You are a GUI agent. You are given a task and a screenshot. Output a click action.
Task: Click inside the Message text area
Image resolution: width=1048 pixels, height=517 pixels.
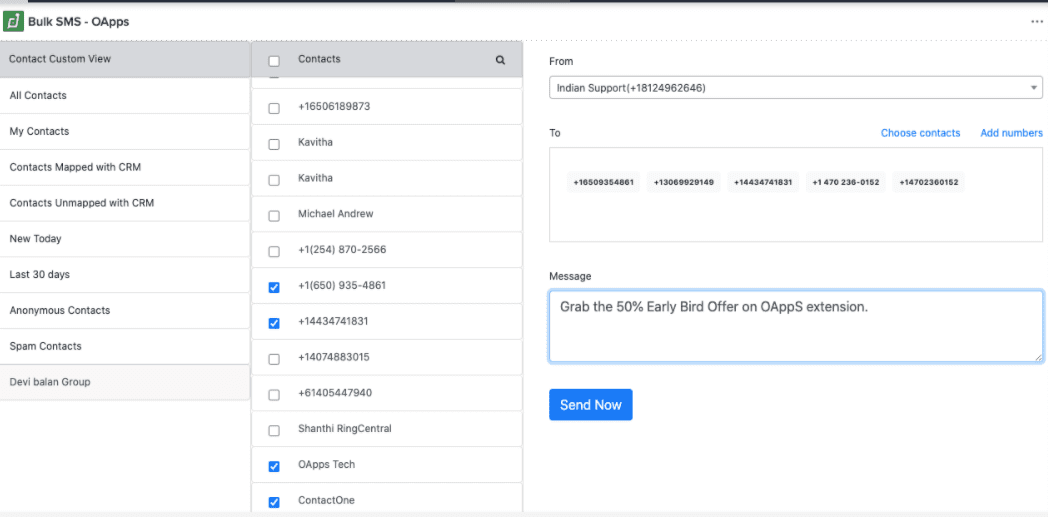pos(795,326)
